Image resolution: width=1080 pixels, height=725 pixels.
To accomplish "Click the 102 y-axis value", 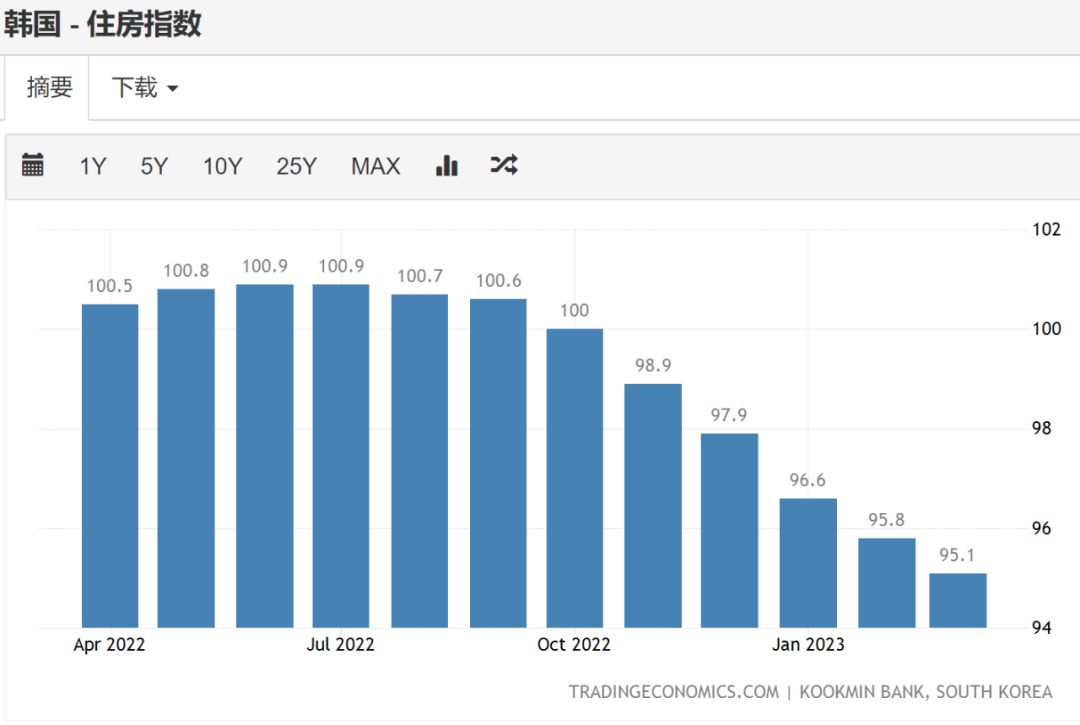I will [1046, 229].
